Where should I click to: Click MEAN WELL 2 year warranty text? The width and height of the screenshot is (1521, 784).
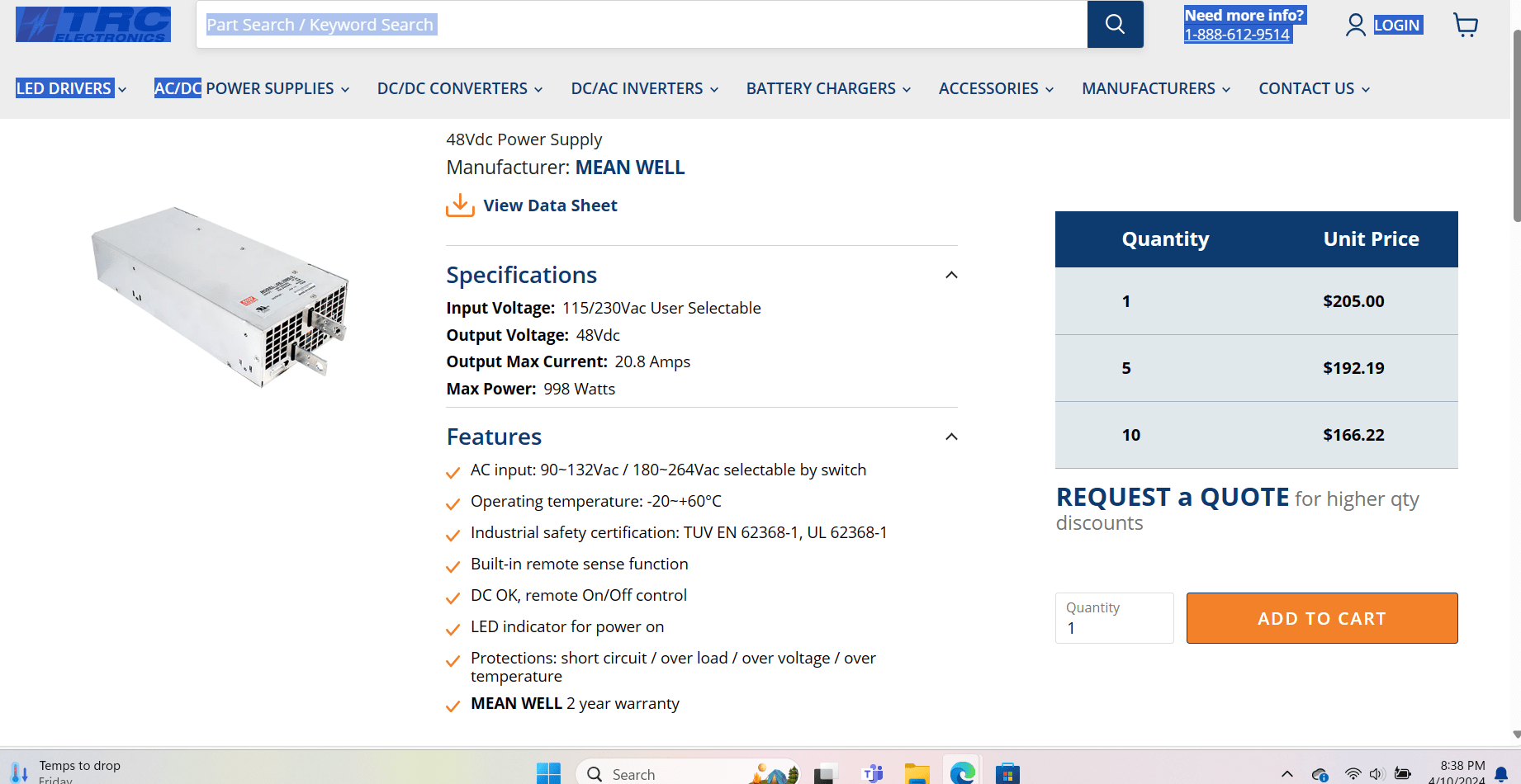click(575, 703)
